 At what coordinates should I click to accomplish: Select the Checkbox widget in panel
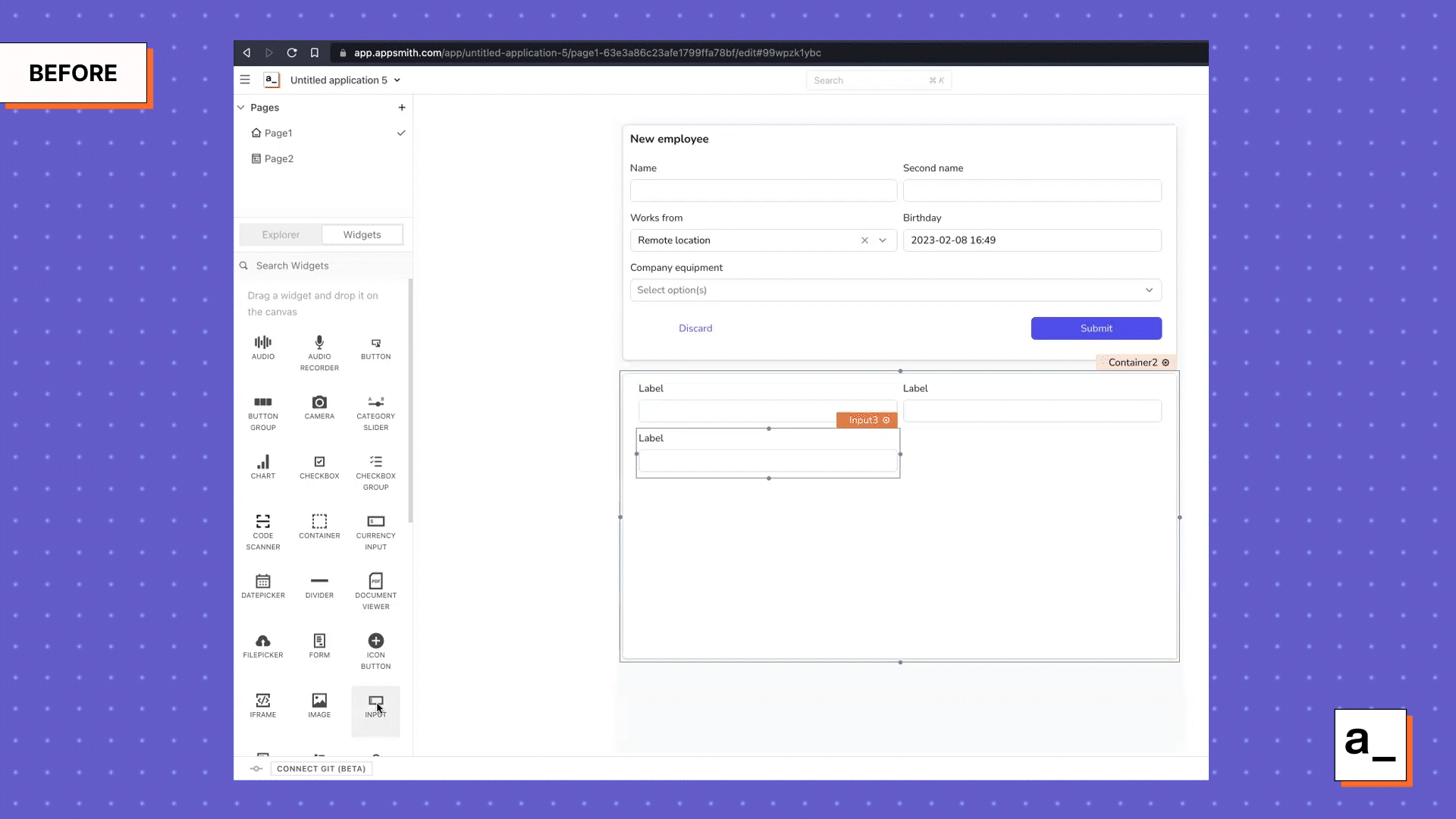pyautogui.click(x=319, y=463)
